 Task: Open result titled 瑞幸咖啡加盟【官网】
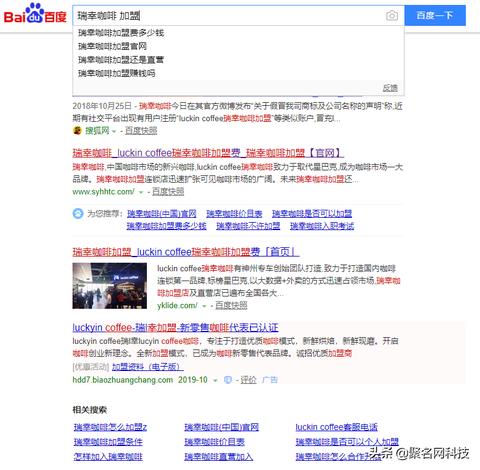pyautogui.click(x=208, y=153)
